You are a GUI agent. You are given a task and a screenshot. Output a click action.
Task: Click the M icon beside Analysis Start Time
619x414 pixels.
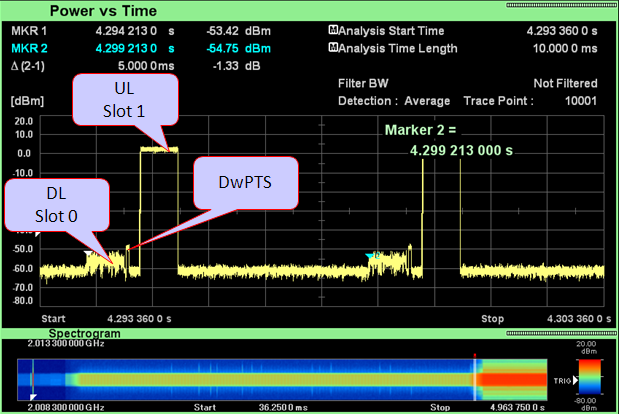coord(333,30)
